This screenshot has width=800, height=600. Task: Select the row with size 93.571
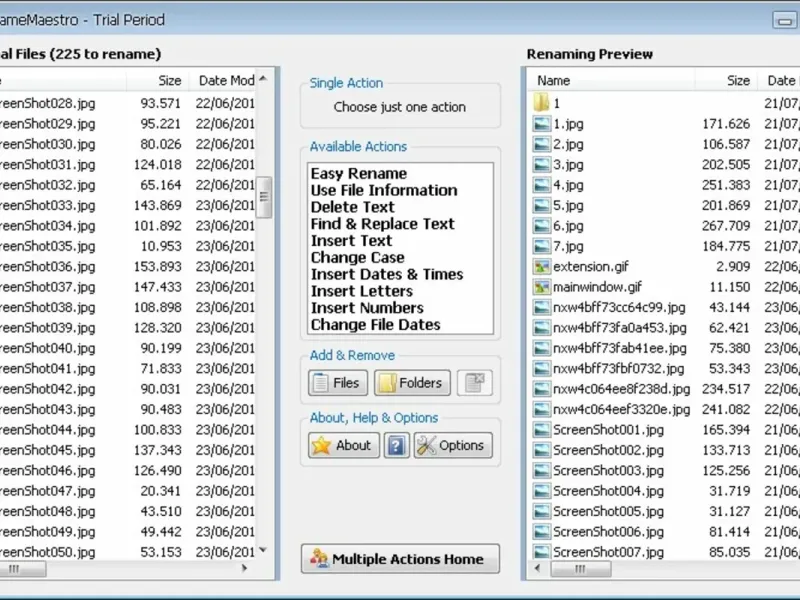[128, 103]
